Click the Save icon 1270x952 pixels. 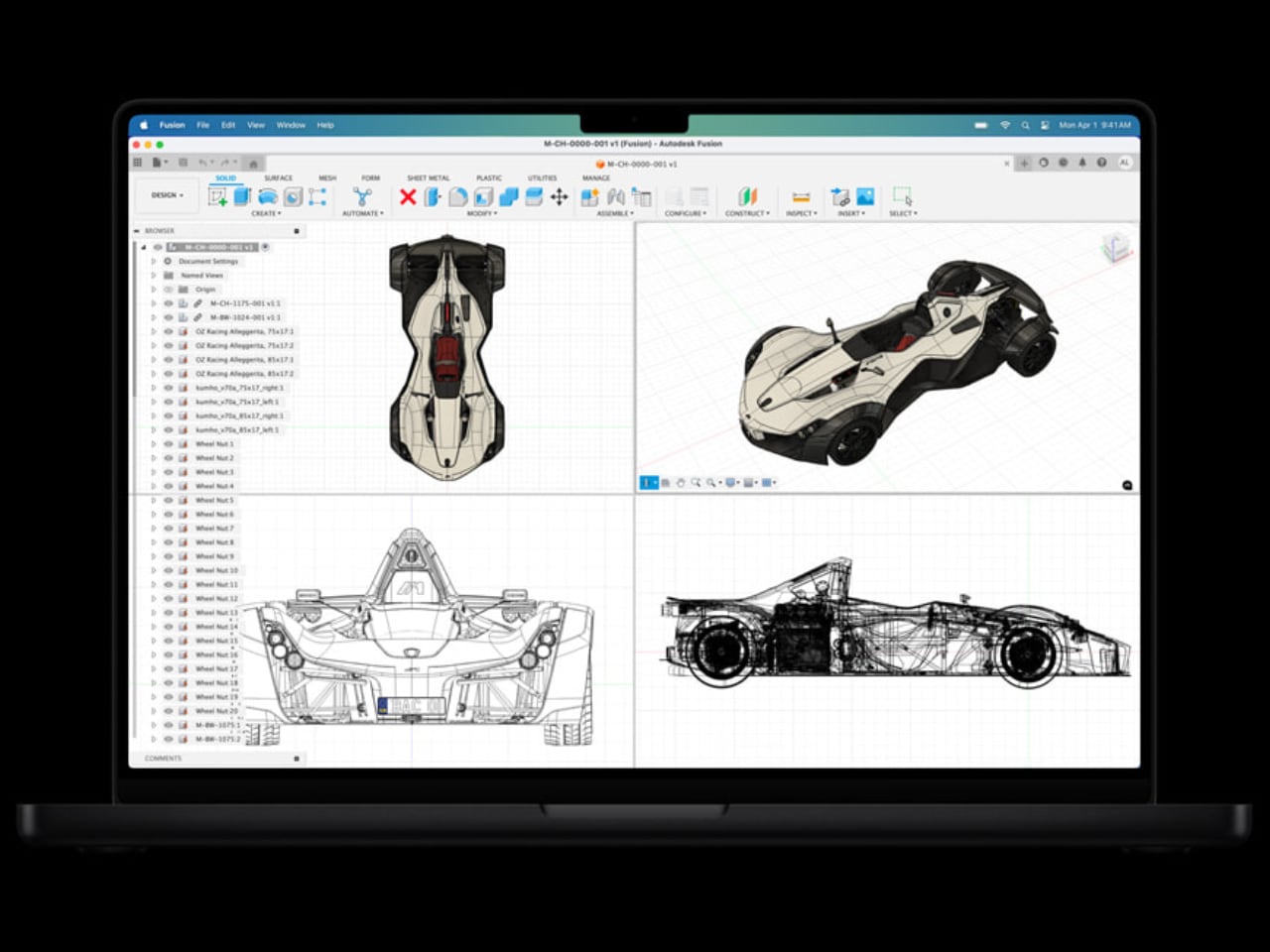pos(183,163)
